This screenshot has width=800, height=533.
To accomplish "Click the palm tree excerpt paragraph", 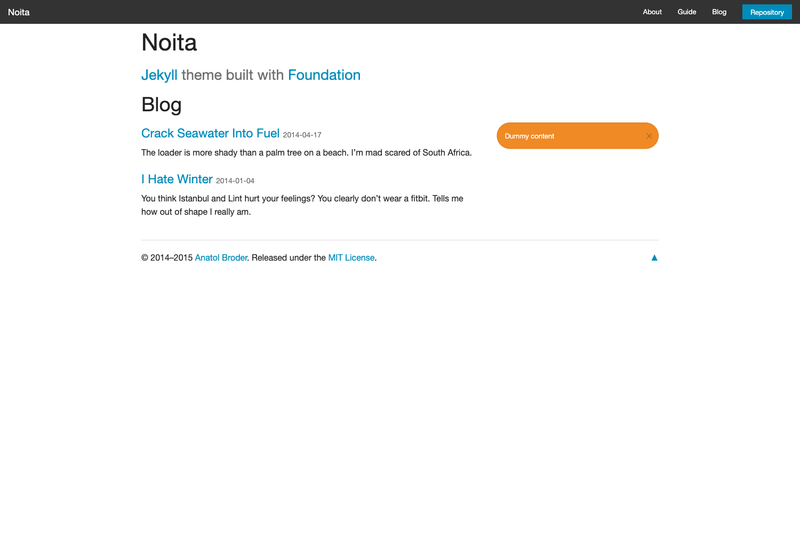I will coord(307,153).
